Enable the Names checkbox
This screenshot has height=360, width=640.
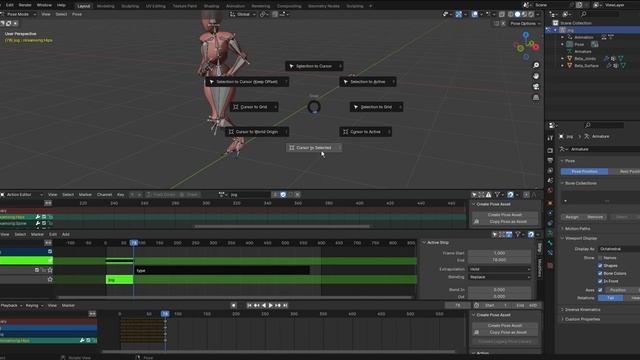tap(600, 258)
